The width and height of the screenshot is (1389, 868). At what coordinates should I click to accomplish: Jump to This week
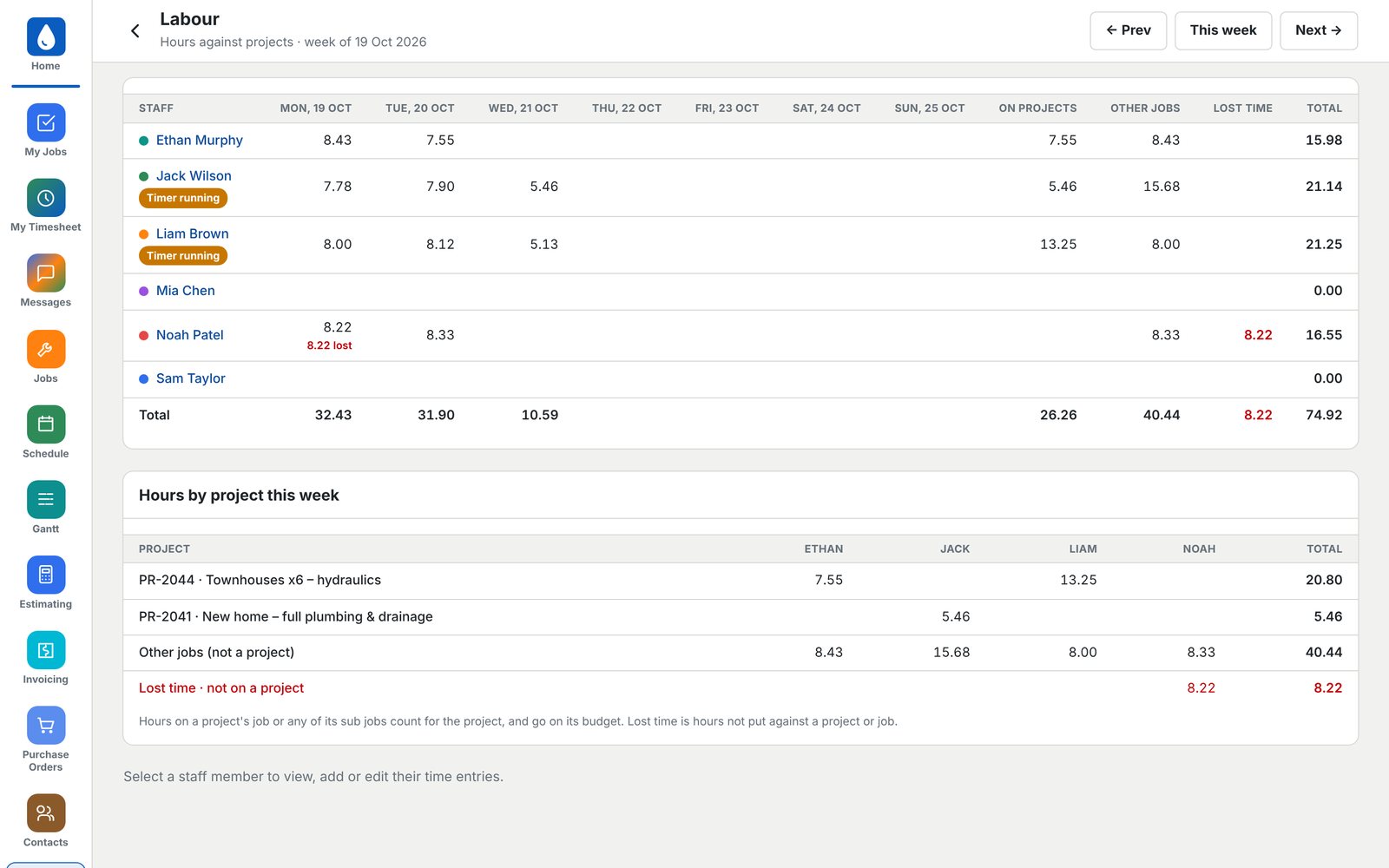[x=1223, y=30]
